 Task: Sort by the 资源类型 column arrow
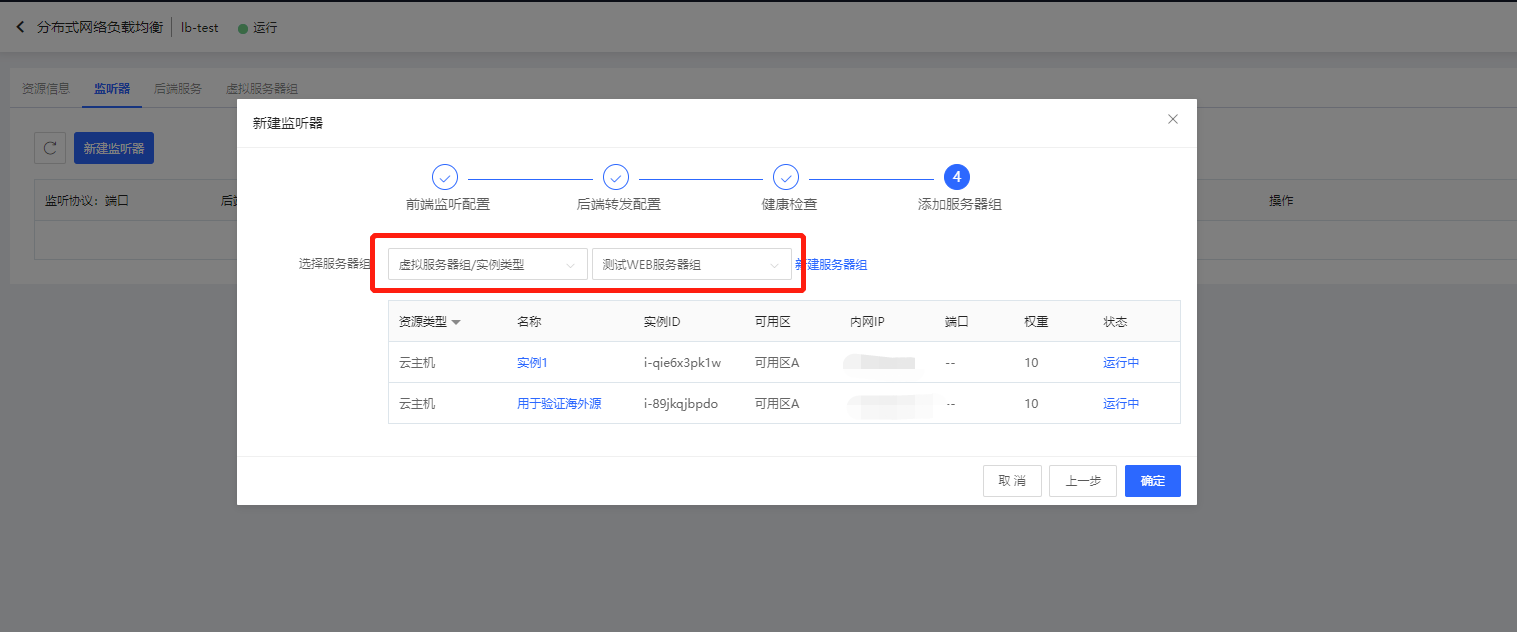pos(456,322)
